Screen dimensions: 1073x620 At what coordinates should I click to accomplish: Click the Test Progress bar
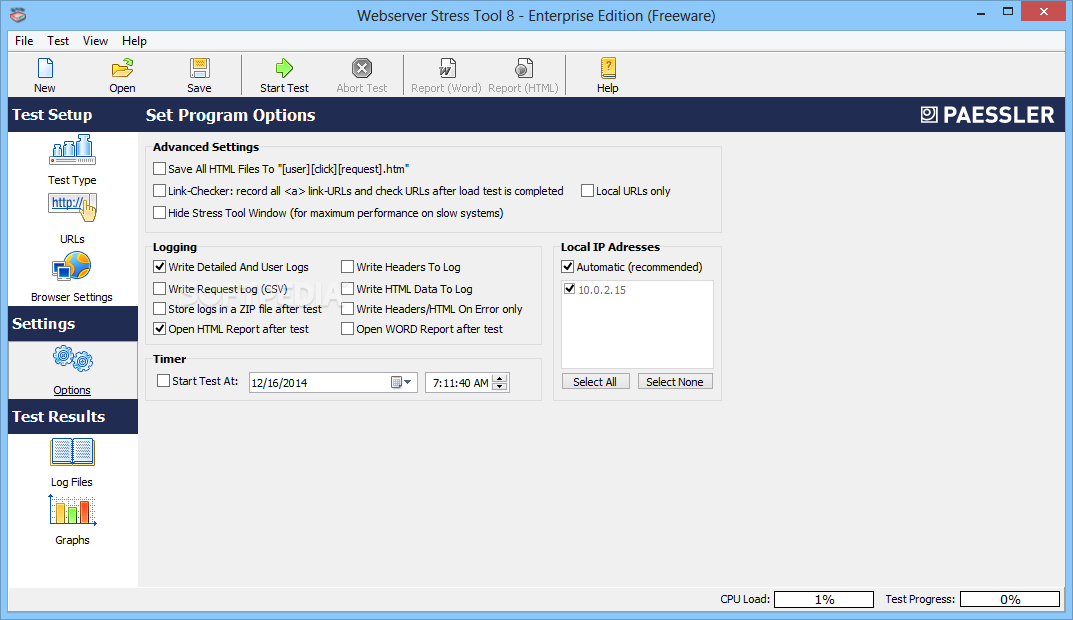click(1010, 599)
